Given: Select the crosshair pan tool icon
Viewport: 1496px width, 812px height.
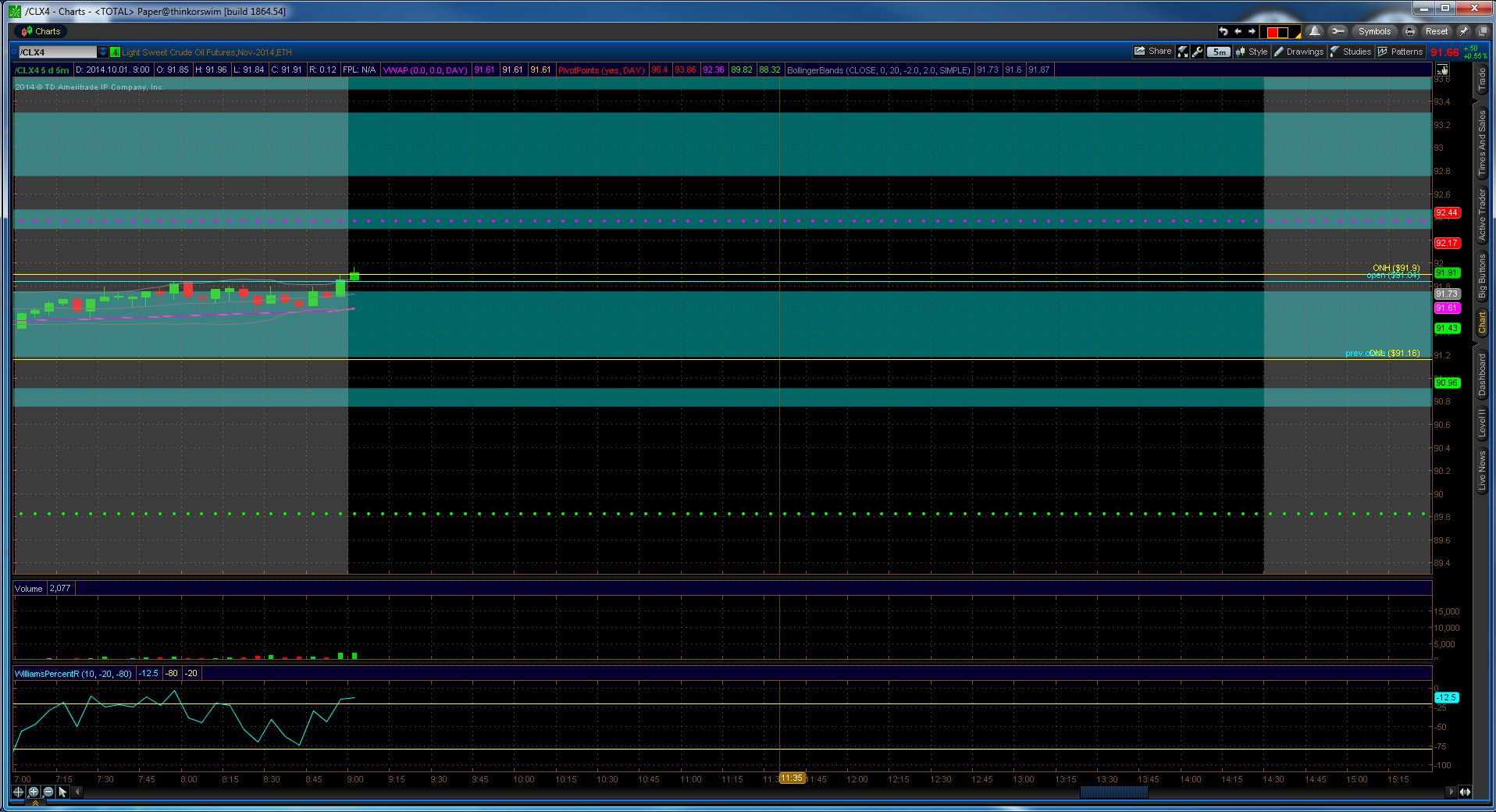Looking at the screenshot, I should point(19,792).
